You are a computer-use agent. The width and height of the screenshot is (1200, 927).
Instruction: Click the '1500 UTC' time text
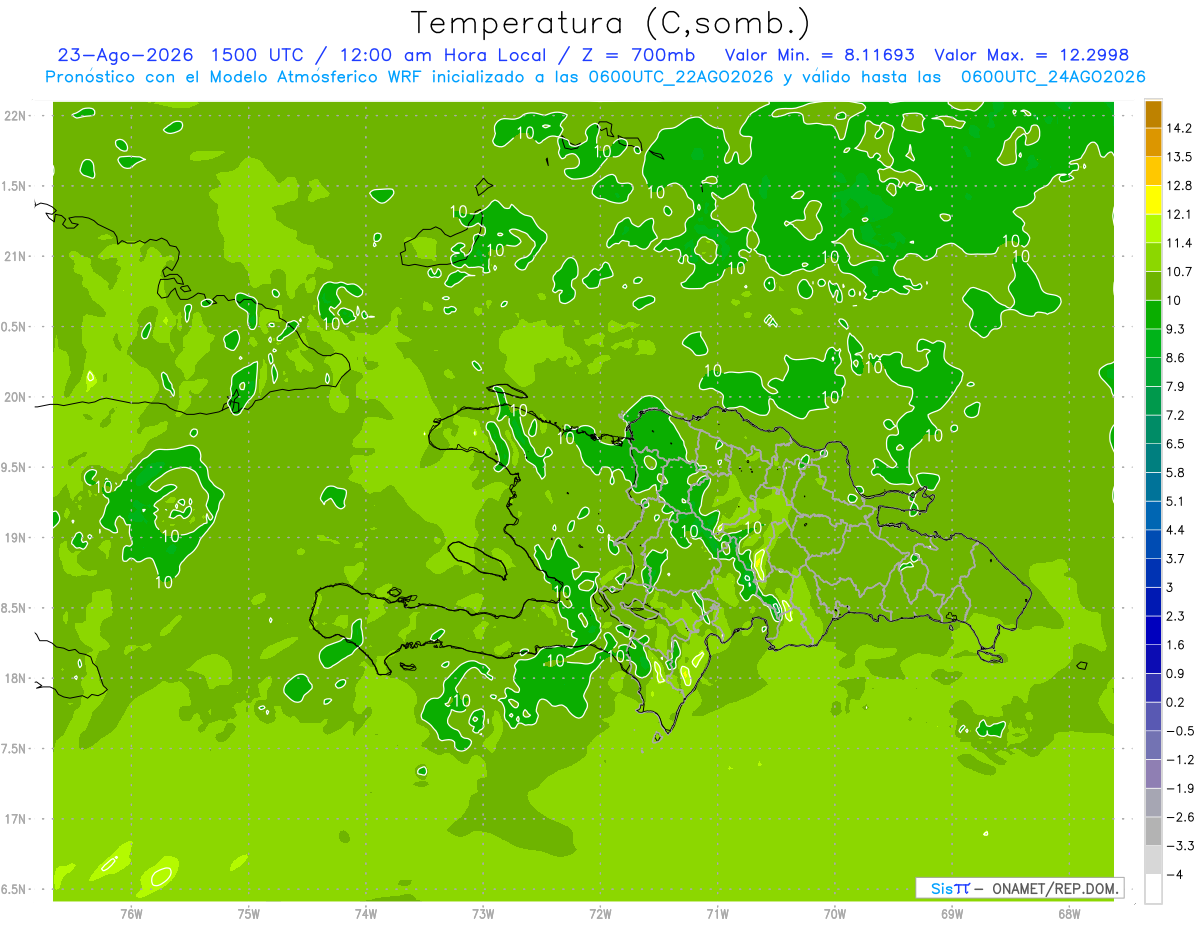258,55
